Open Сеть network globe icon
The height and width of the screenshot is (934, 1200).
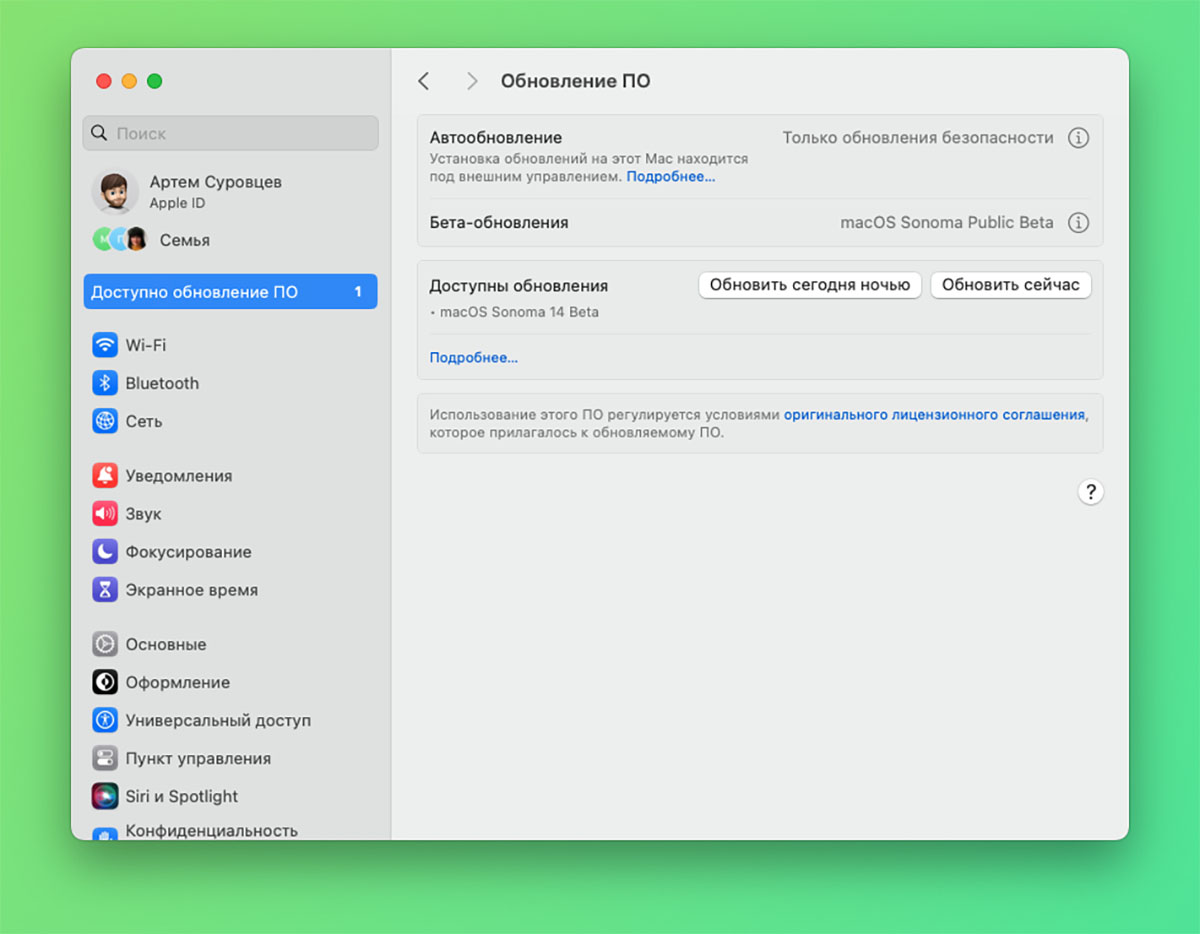(105, 421)
